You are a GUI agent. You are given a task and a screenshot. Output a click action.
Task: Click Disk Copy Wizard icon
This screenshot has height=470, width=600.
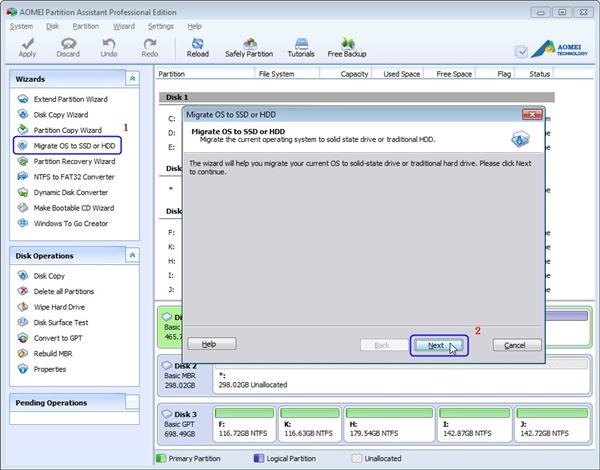tap(23, 114)
